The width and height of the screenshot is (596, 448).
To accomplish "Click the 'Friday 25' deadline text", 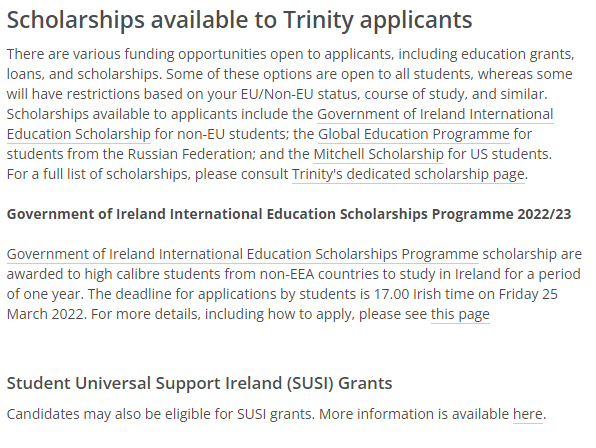I will (528, 294).
